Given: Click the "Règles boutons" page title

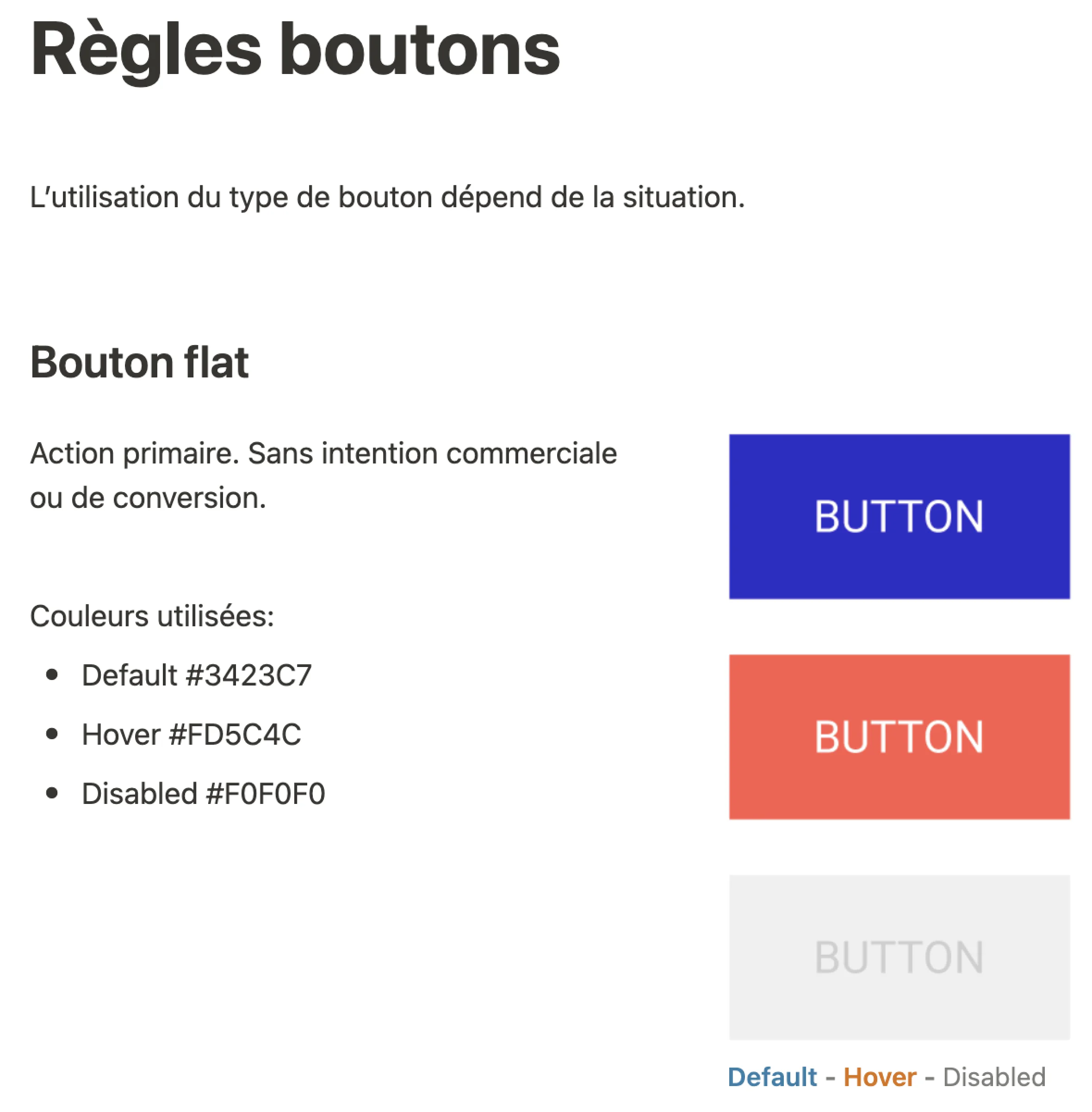Looking at the screenshot, I should tap(295, 50).
